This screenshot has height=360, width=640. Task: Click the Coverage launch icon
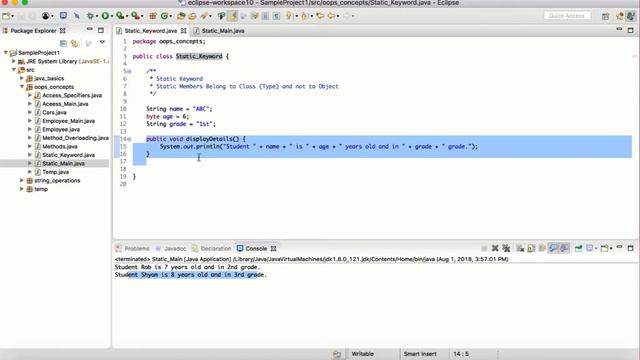[120, 16]
